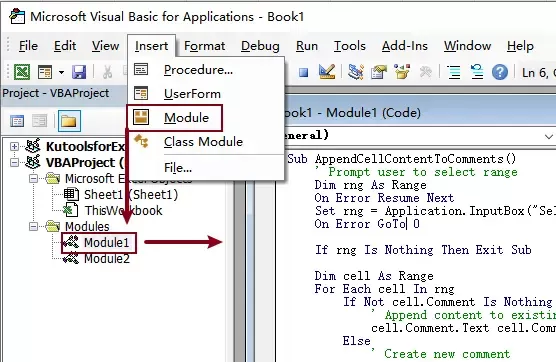Click the 'For Each cell In rng' line
This screenshot has height=362, width=556.
384,289
